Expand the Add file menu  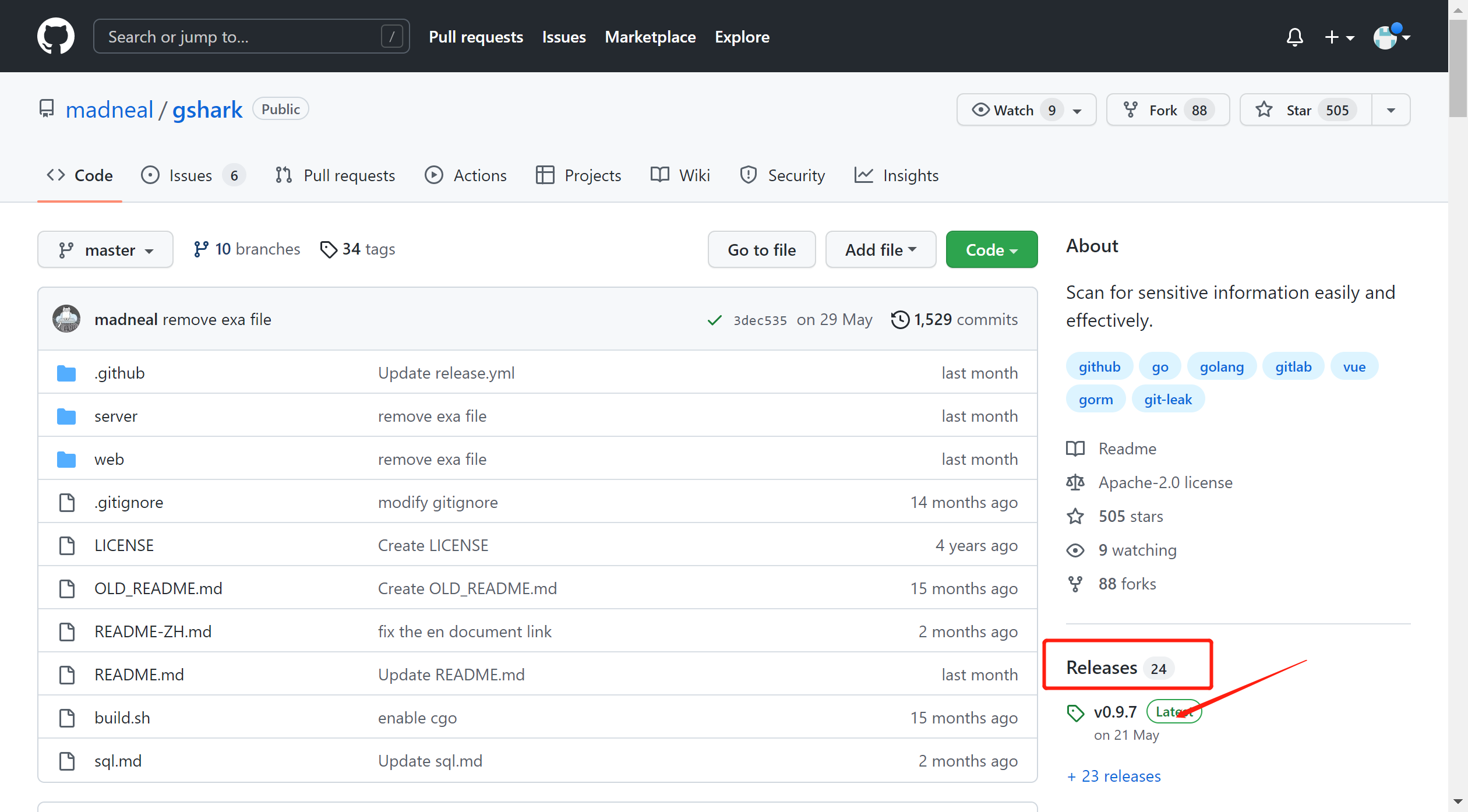880,250
